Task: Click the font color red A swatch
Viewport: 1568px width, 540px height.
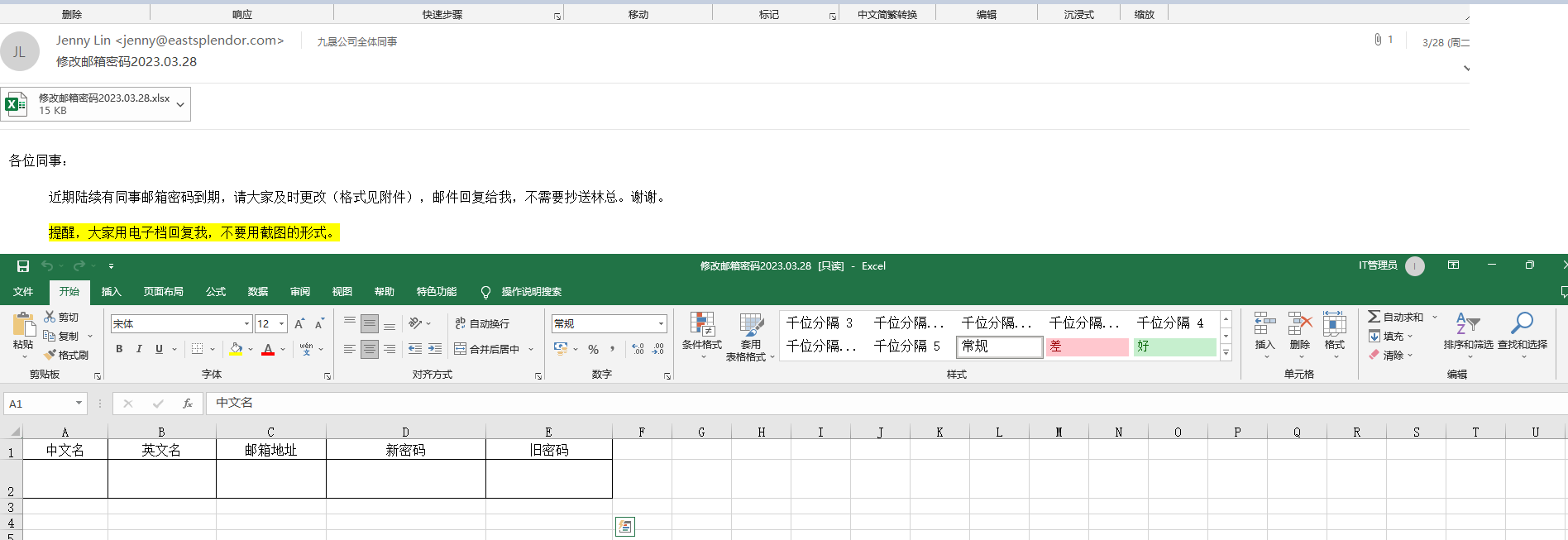Action: [x=268, y=349]
